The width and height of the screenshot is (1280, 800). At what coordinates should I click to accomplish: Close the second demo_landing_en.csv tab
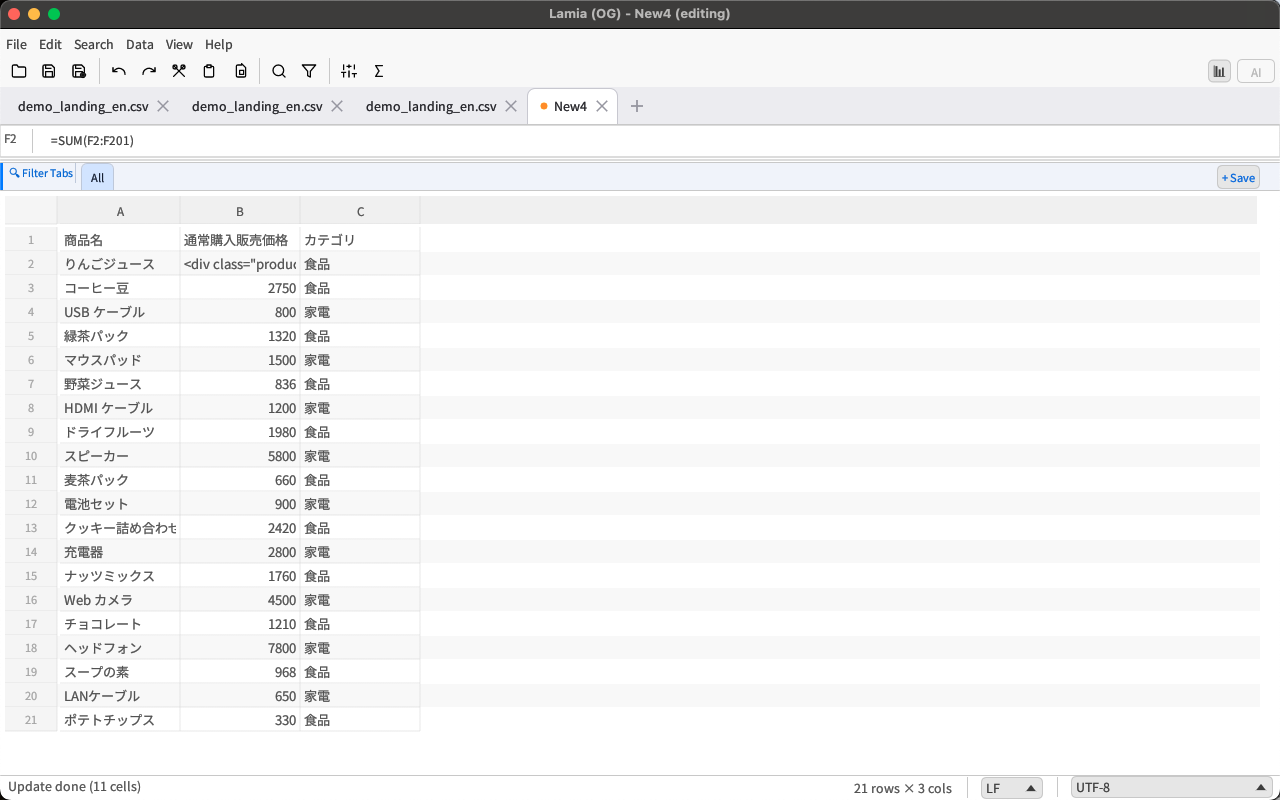click(337, 106)
